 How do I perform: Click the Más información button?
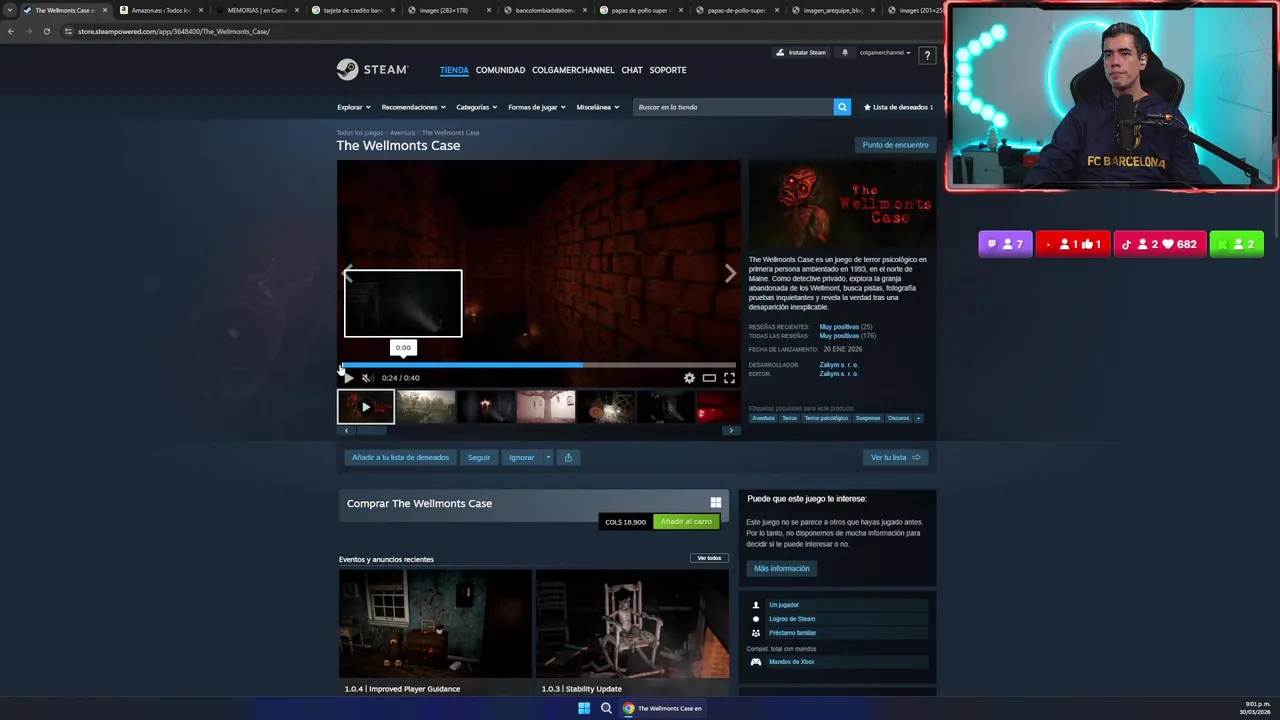(x=782, y=568)
